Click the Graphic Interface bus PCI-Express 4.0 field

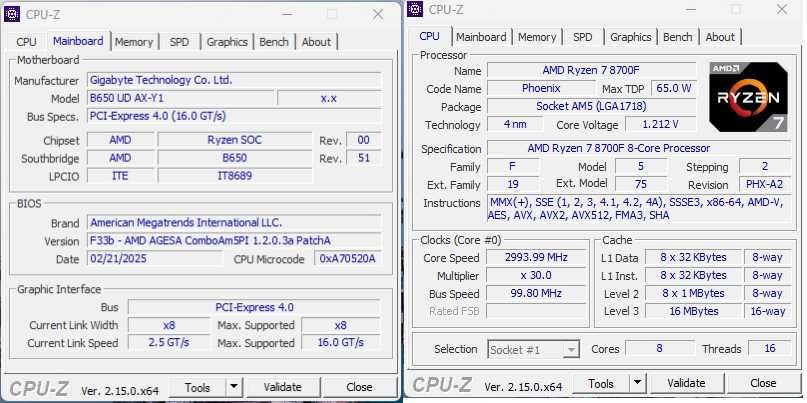coord(254,307)
